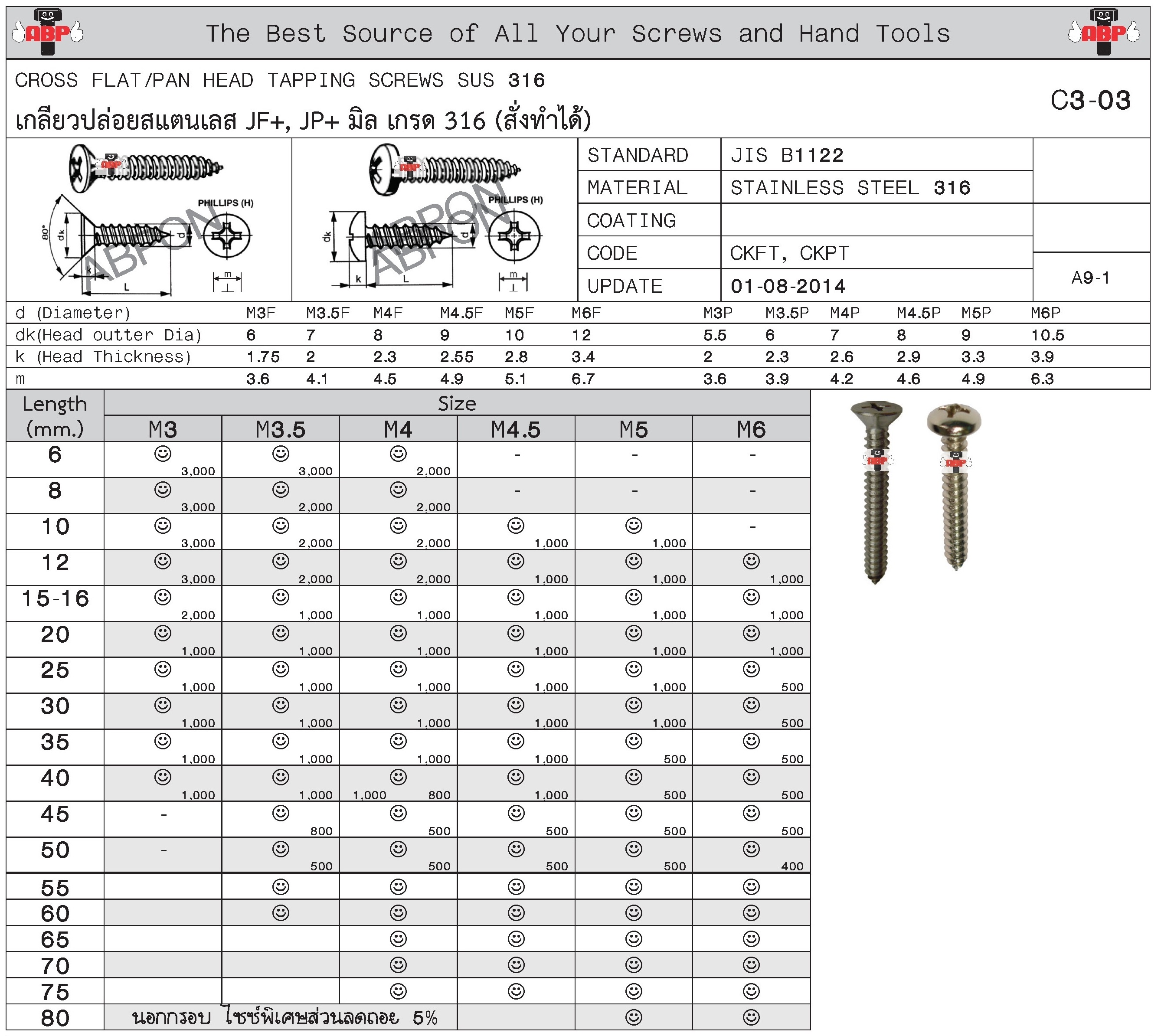Click the smiley for M6 at length 12
The height and width of the screenshot is (1036, 1161).
pyautogui.click(x=752, y=561)
